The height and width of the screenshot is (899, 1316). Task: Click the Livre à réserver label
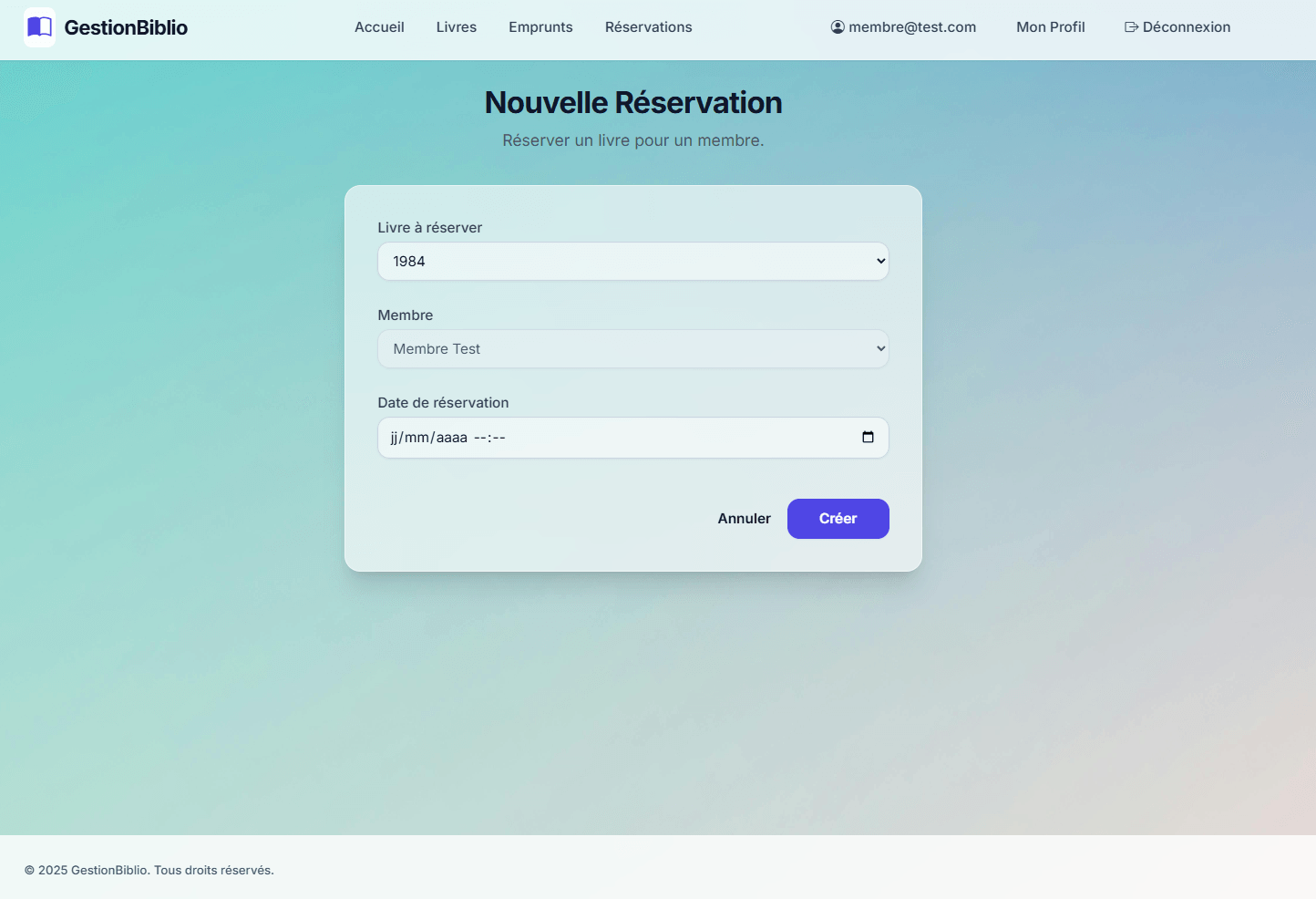pos(429,228)
